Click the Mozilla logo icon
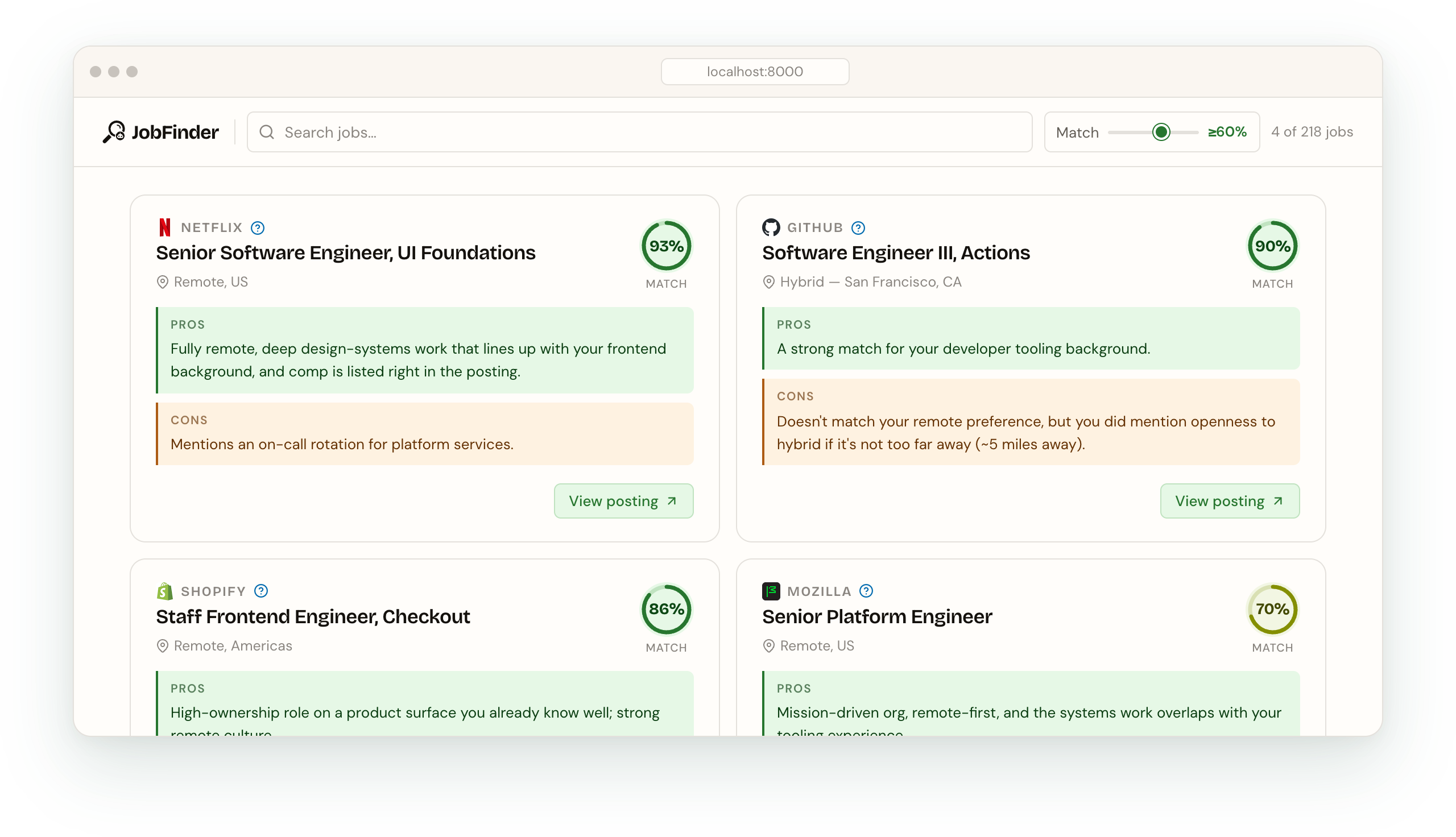1456x837 pixels. point(771,591)
